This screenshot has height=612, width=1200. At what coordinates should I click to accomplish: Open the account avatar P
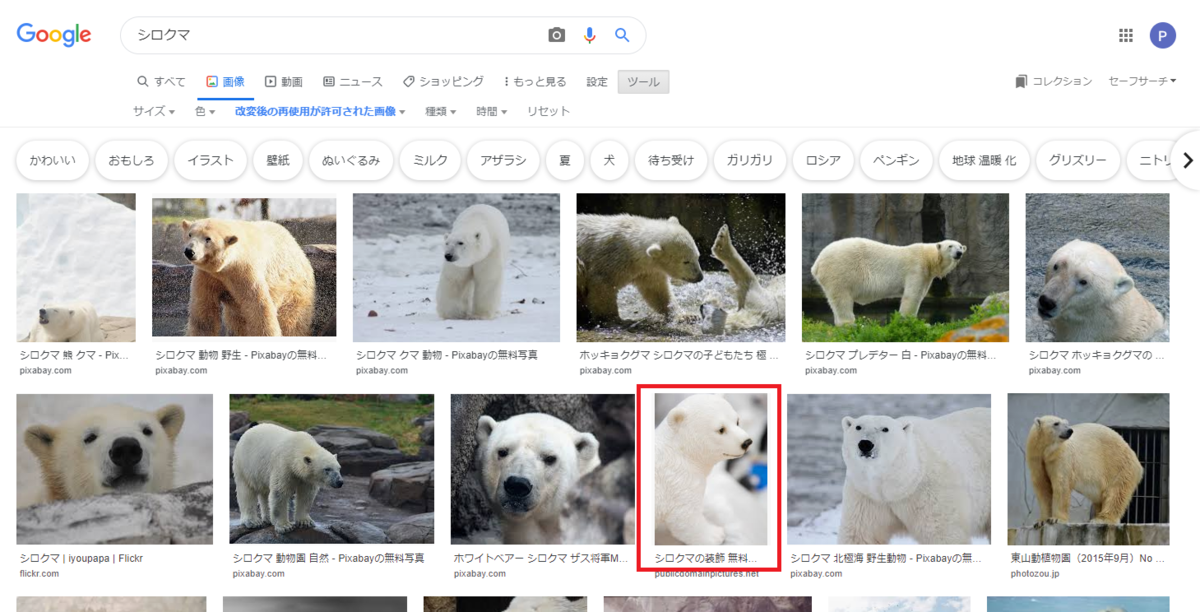[x=1163, y=36]
